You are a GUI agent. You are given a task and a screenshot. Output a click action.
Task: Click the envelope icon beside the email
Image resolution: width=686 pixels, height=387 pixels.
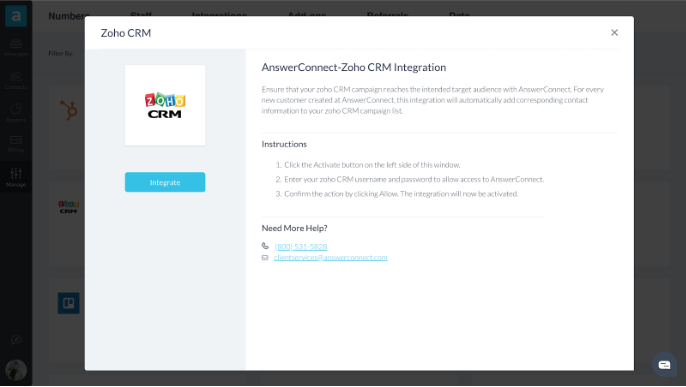[x=265, y=258]
